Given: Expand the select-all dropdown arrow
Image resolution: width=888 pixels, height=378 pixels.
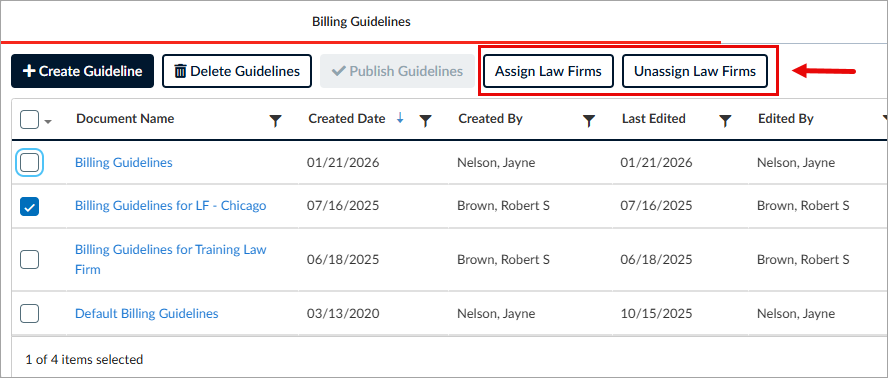Looking at the screenshot, I should pyautogui.click(x=48, y=121).
